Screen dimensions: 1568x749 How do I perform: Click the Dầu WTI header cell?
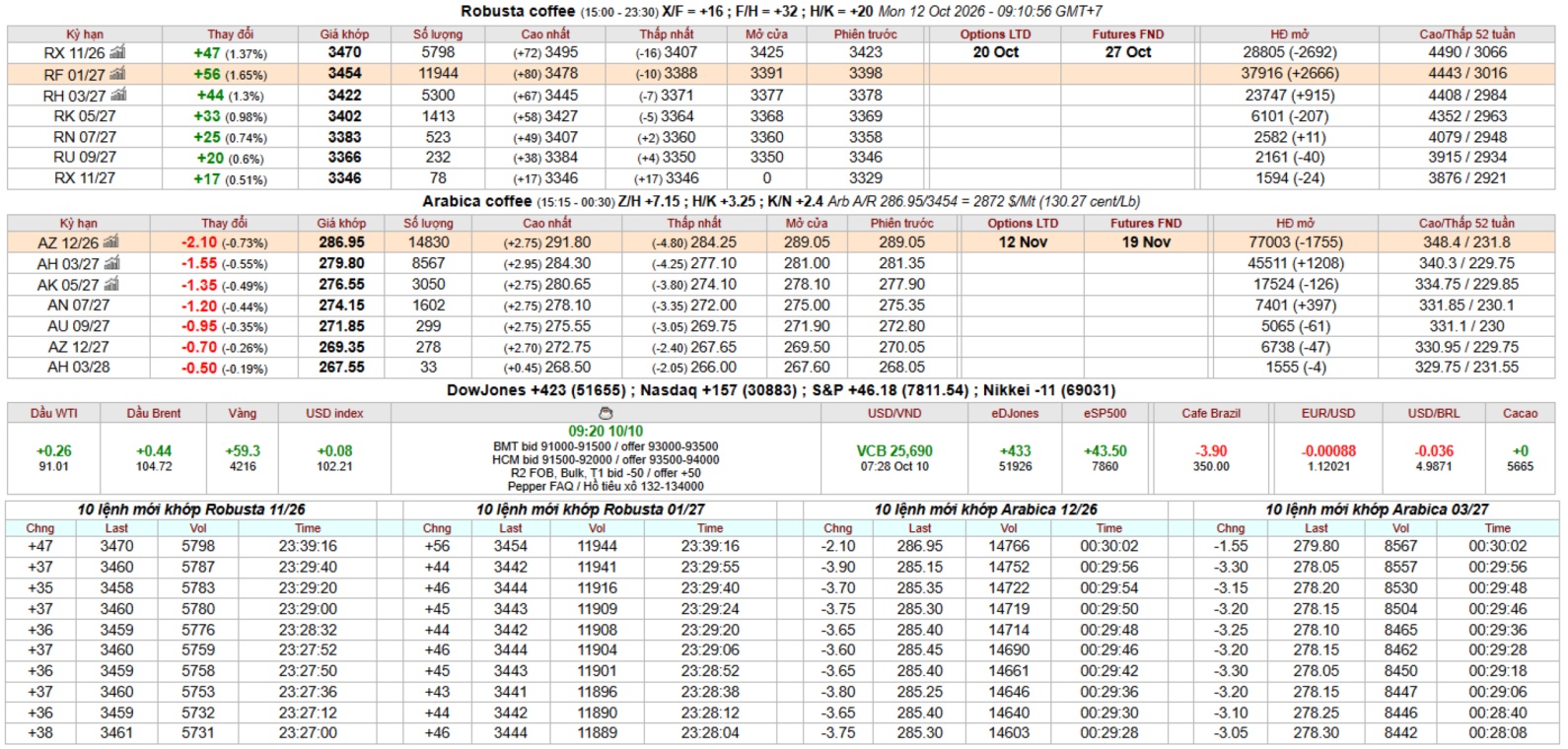pyautogui.click(x=54, y=413)
